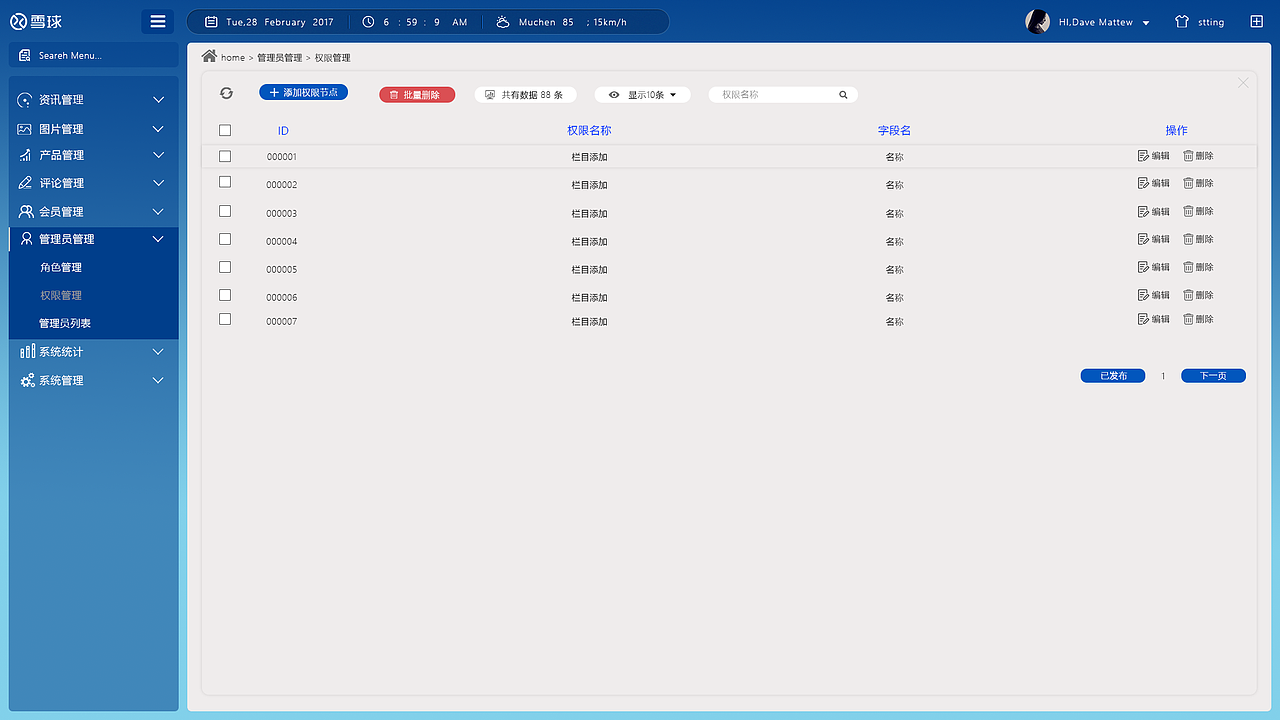Click the 管理员管理 person icon
This screenshot has height=720, width=1280.
coord(26,239)
